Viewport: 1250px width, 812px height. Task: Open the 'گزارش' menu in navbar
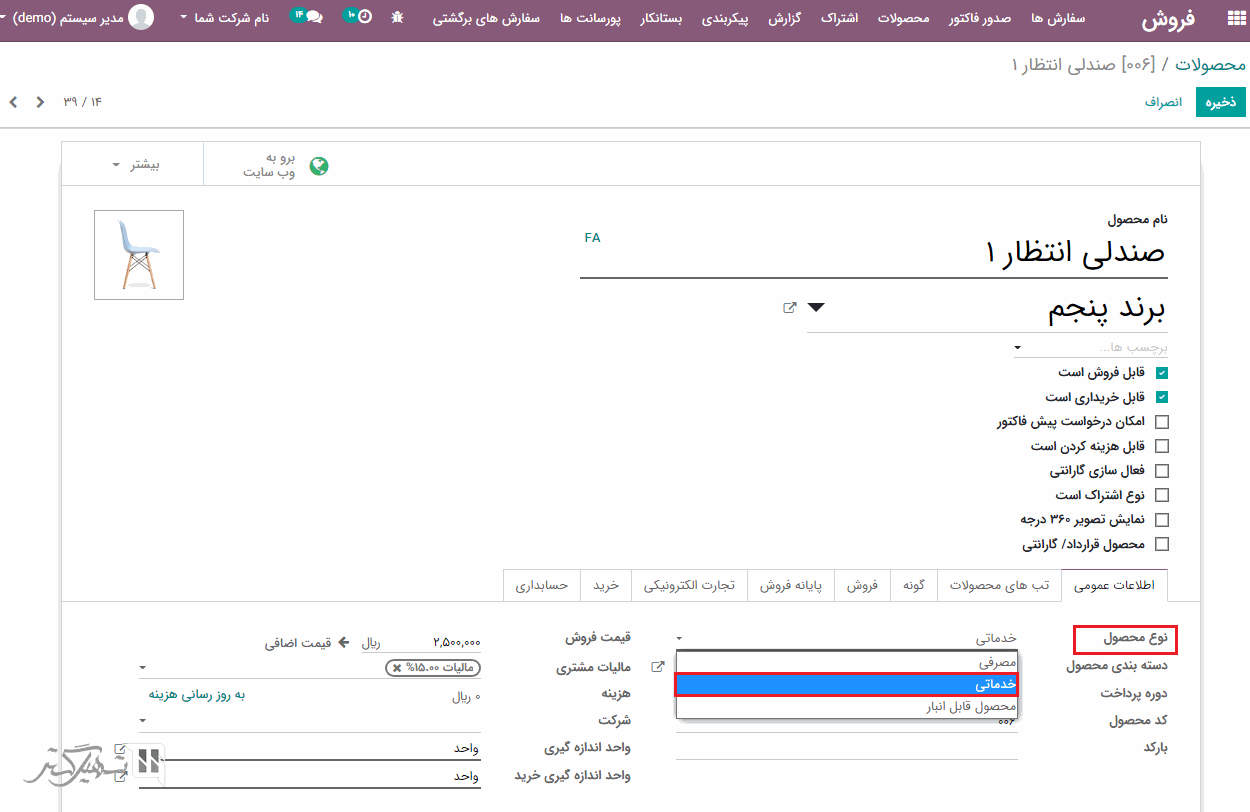tap(785, 18)
